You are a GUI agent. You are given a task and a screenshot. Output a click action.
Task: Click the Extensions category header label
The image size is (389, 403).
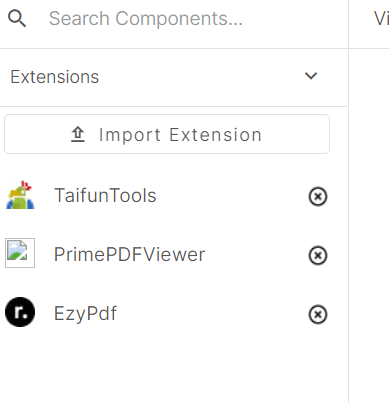(55, 77)
